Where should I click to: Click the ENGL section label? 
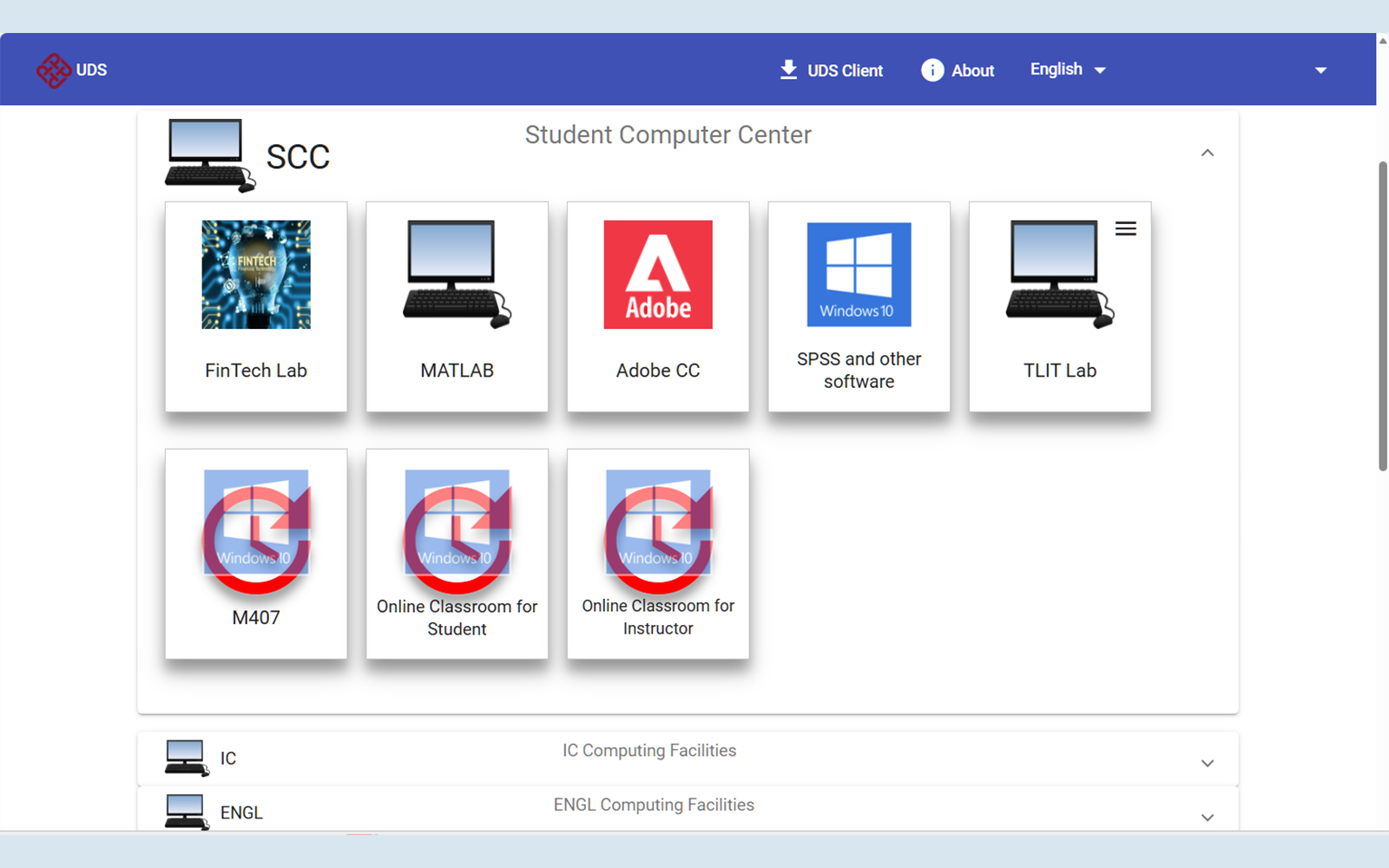241,812
